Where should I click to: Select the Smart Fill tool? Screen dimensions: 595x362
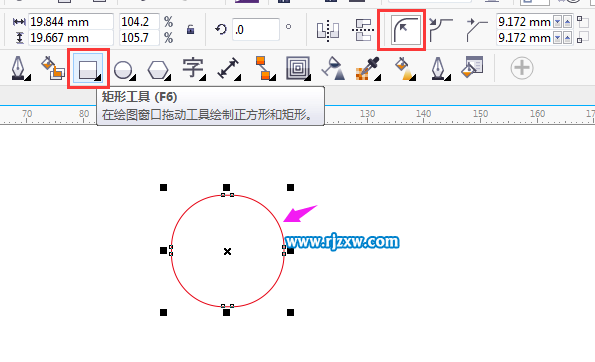[x=53, y=68]
